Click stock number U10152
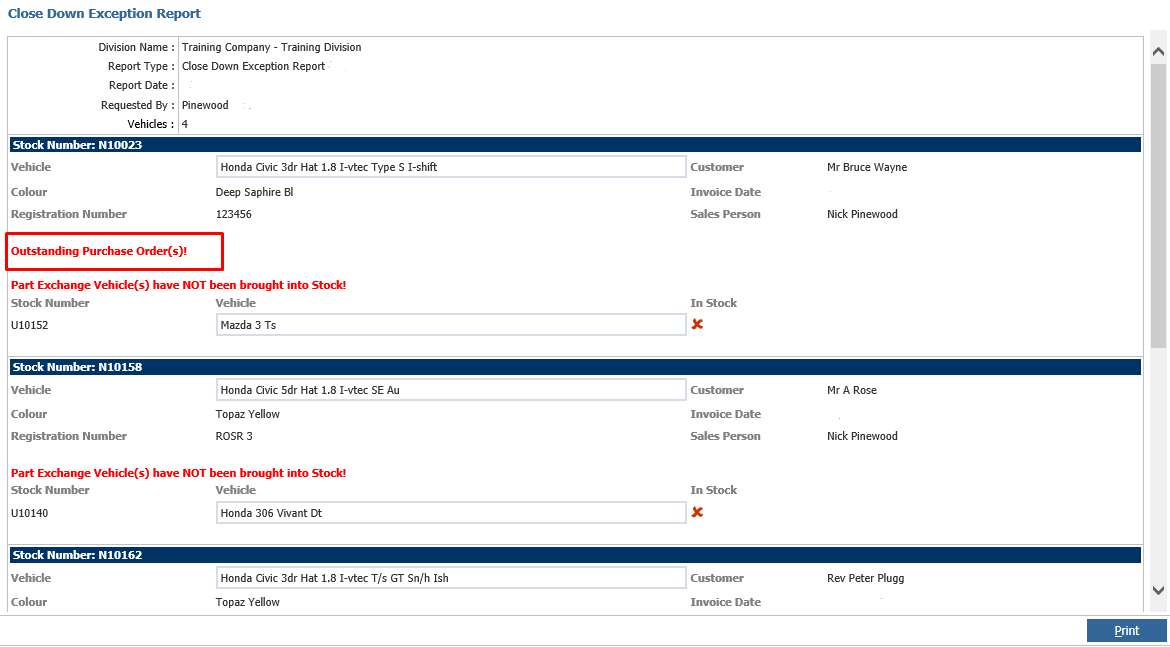The height and width of the screenshot is (647, 1170). pos(30,325)
